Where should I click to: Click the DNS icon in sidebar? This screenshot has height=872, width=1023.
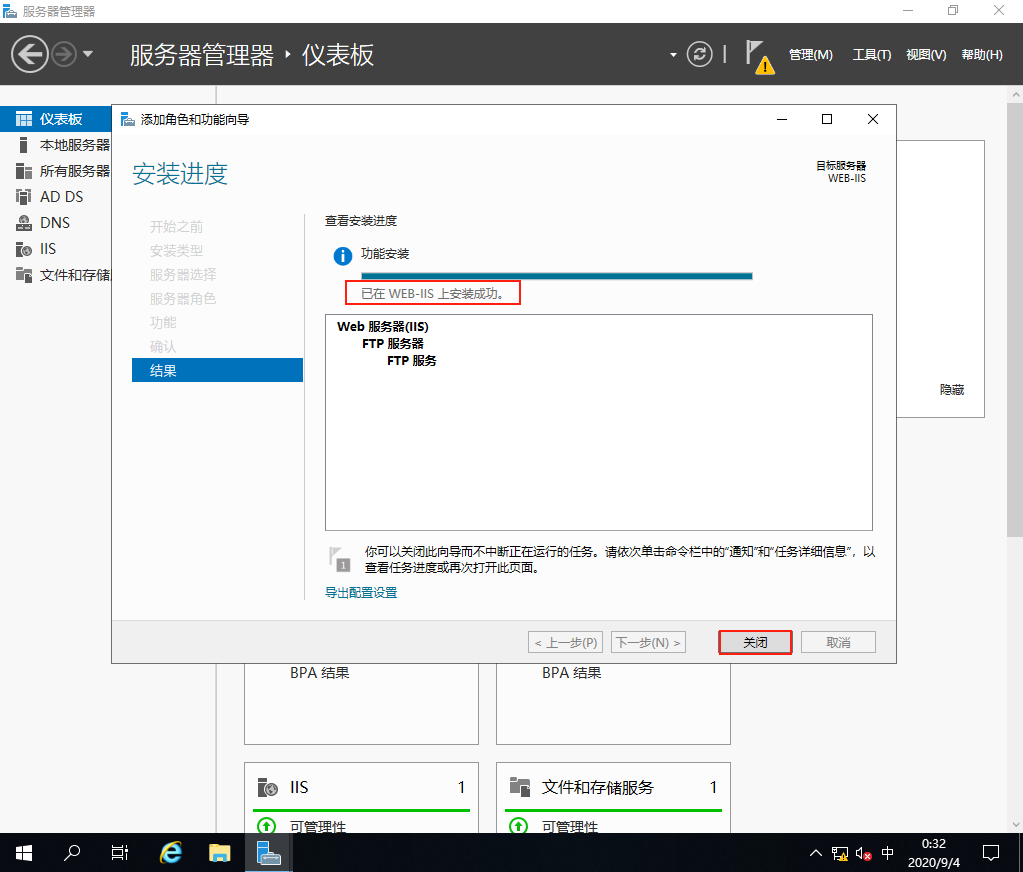[24, 223]
